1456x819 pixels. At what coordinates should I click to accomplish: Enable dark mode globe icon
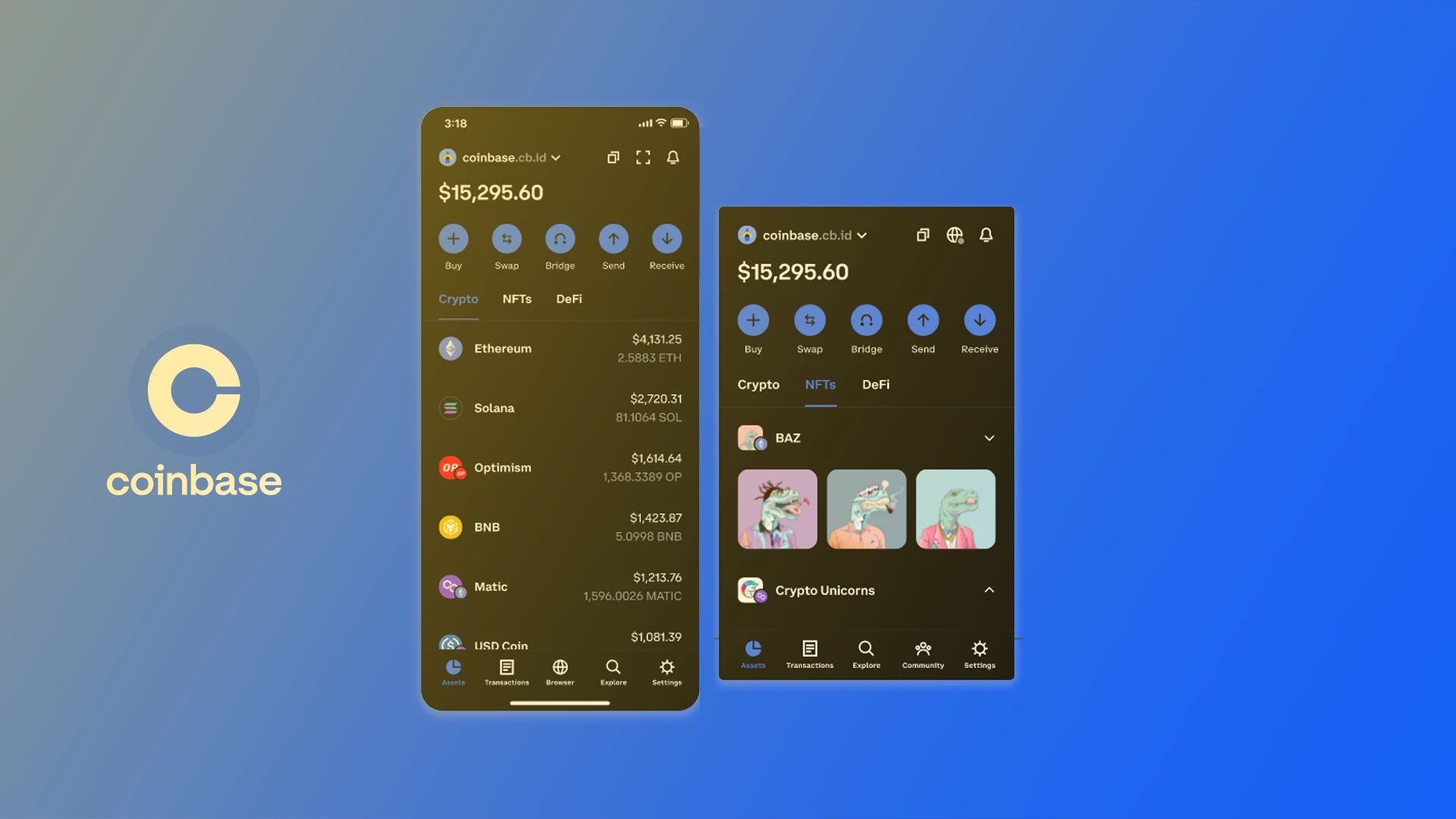953,234
